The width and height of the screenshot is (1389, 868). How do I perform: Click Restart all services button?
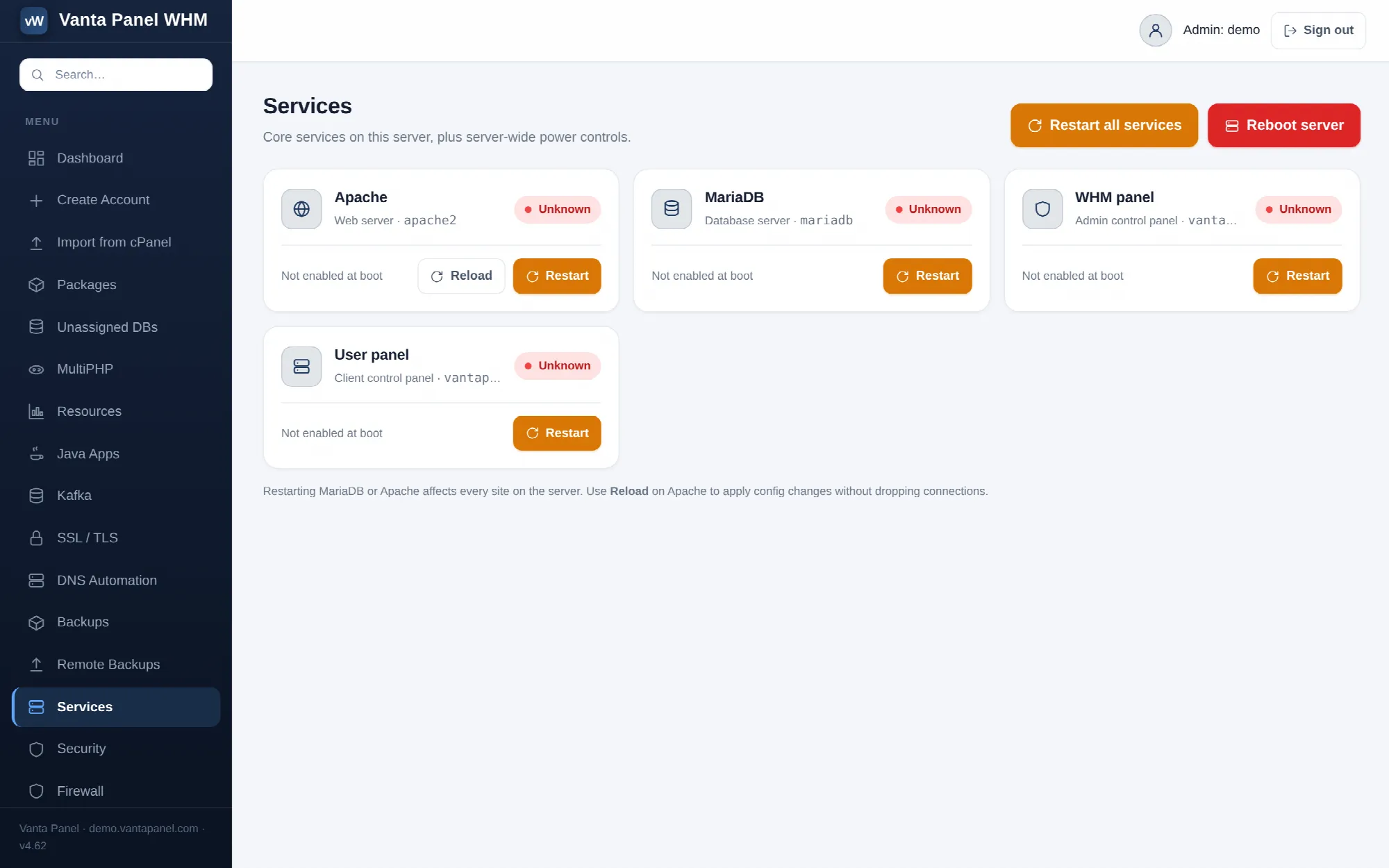pos(1104,126)
